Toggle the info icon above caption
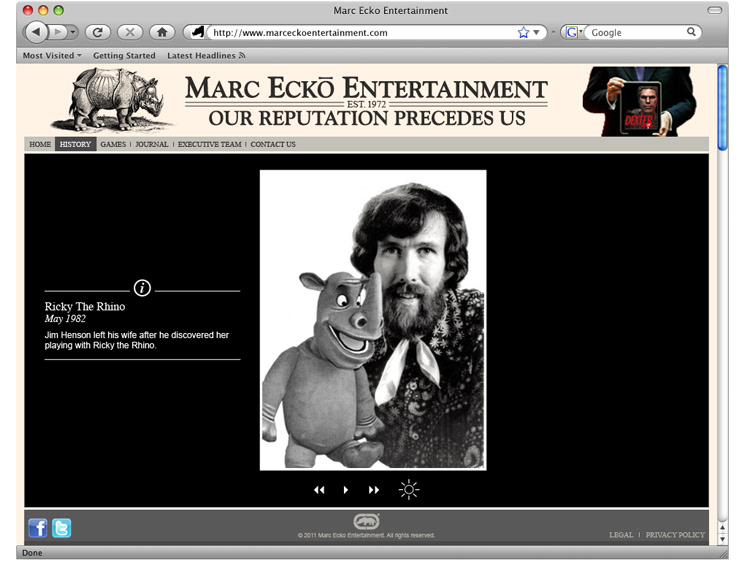742x562 pixels. (142, 288)
